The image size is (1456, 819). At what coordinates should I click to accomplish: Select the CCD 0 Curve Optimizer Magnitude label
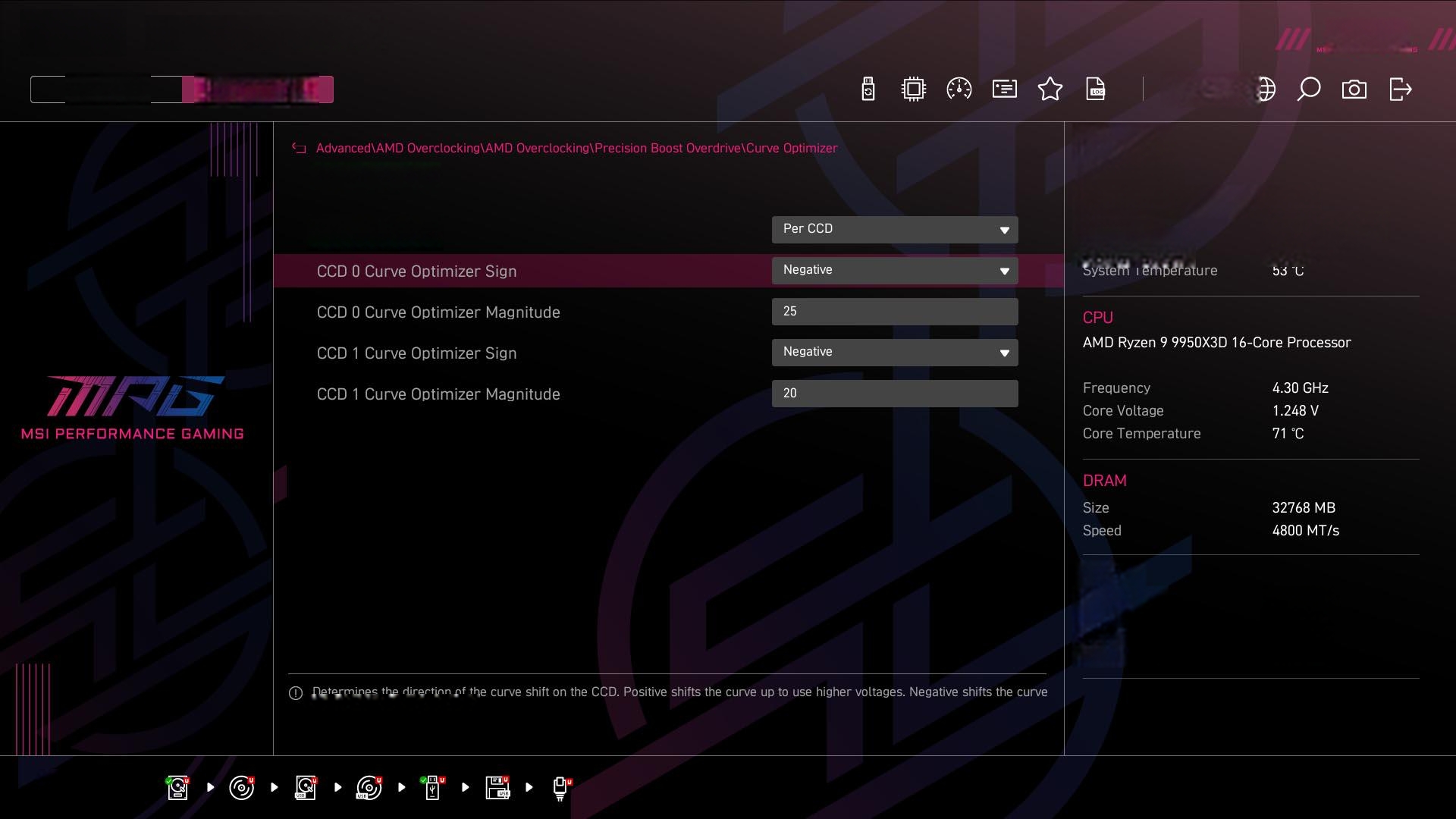click(438, 312)
